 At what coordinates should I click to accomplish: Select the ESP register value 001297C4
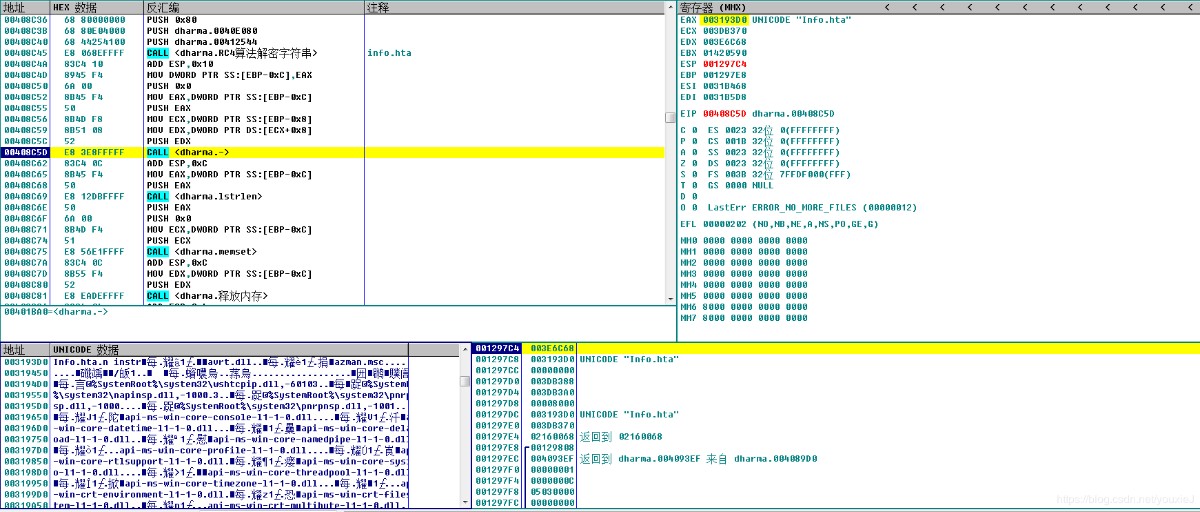(724, 64)
